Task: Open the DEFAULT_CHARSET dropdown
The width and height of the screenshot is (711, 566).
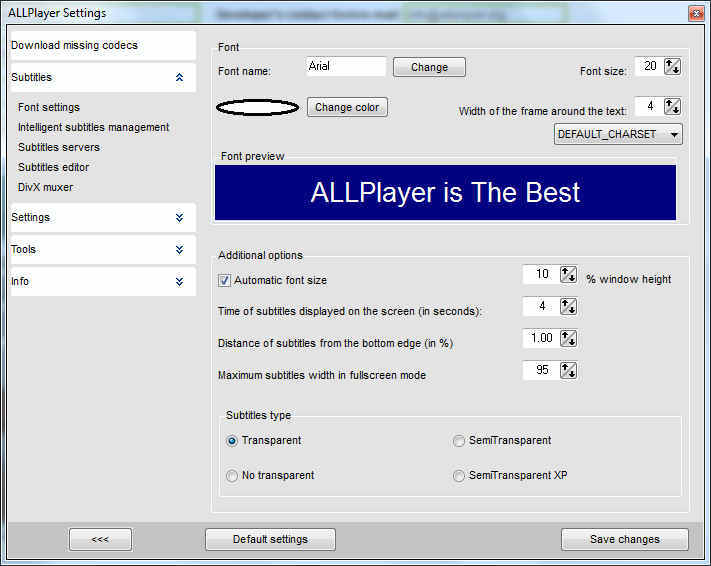Action: tap(618, 134)
